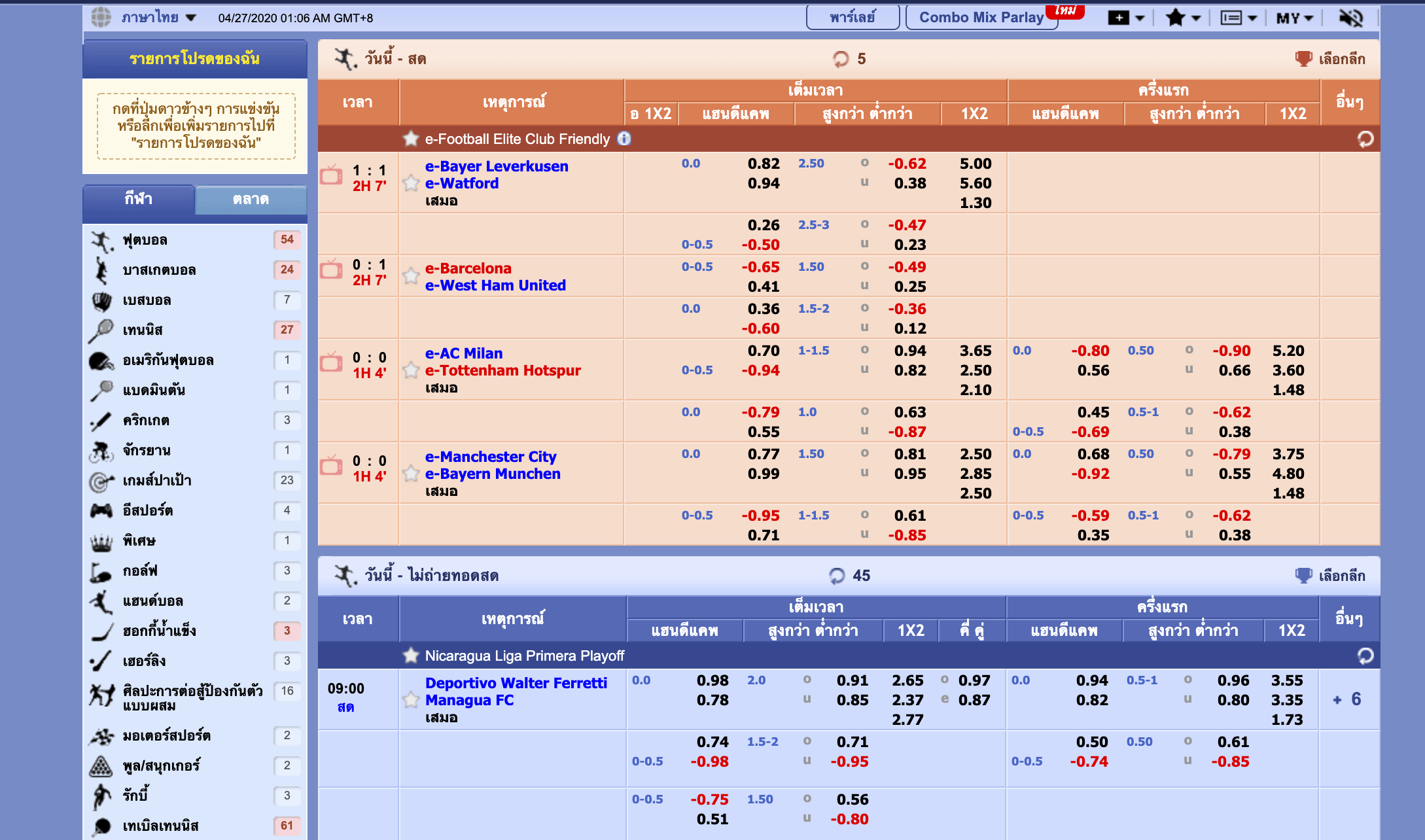Viewport: 1425px width, 840px height.
Task: Toggle the favorite star on e-Barcelona match
Action: pyautogui.click(x=410, y=276)
